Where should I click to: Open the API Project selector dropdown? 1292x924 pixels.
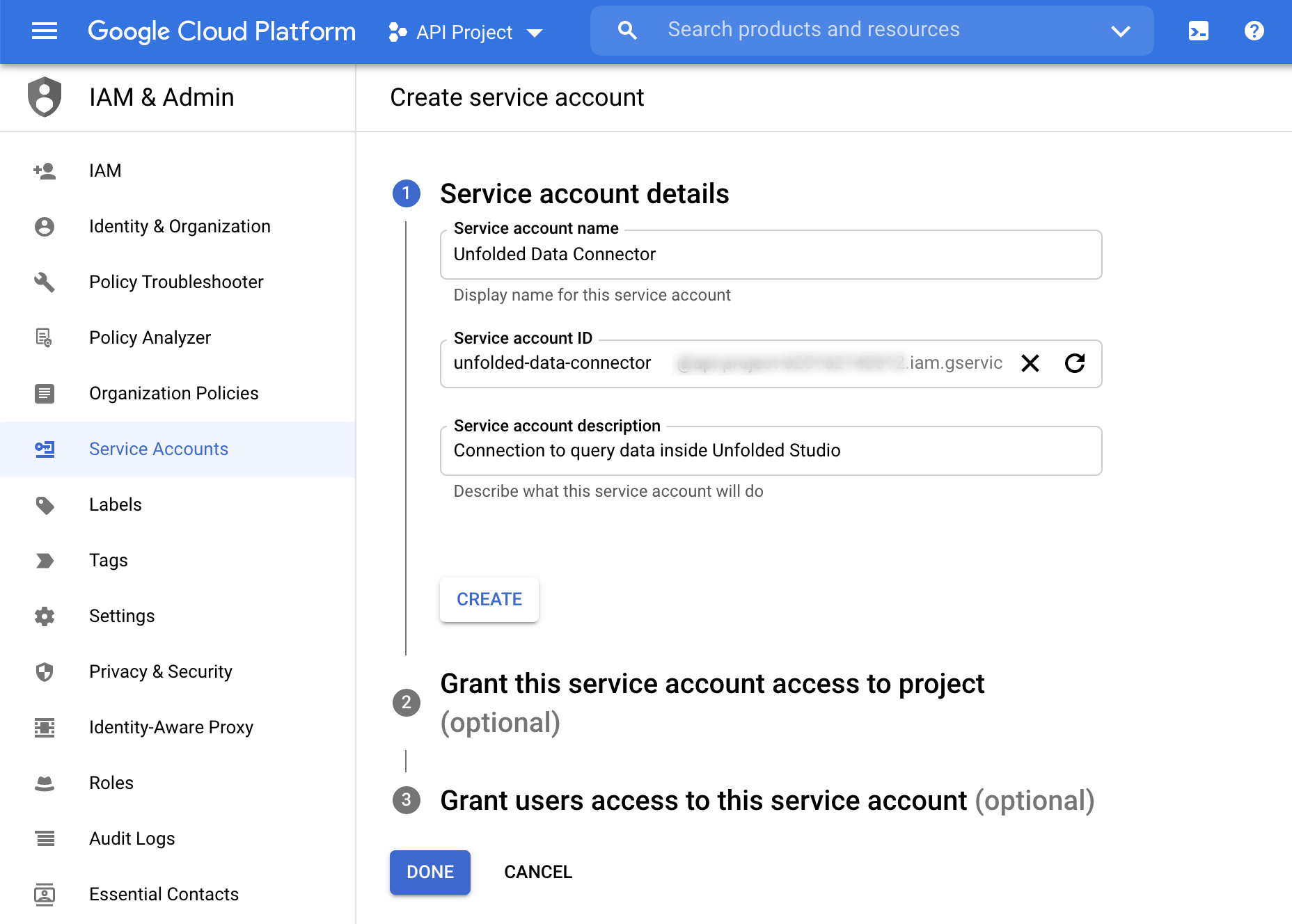(x=466, y=32)
